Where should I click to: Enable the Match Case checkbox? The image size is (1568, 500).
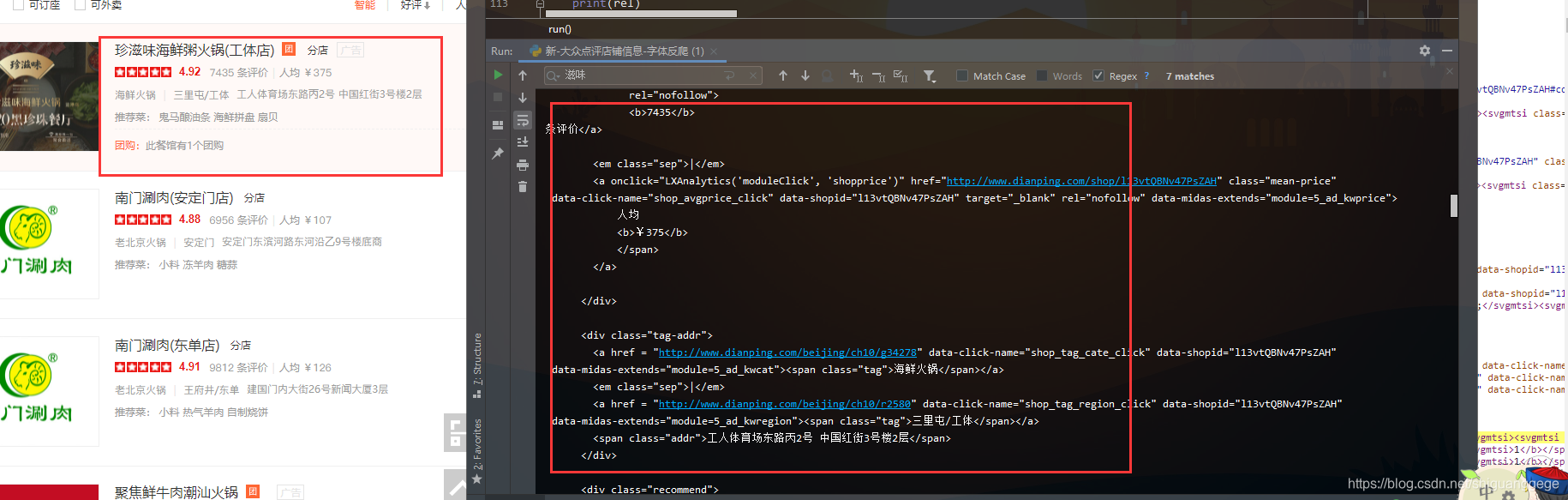961,75
